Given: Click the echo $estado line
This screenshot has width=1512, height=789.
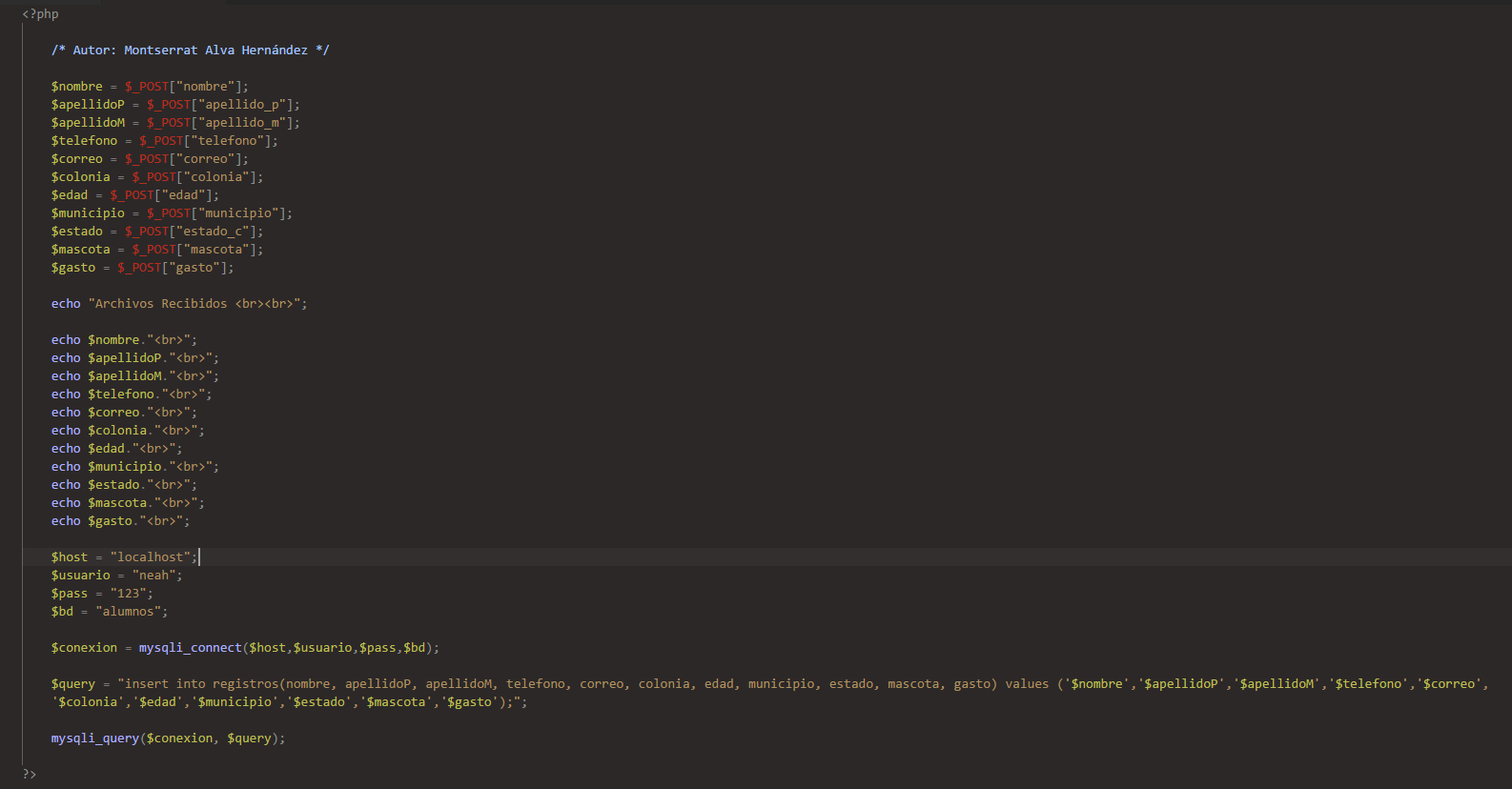Looking at the screenshot, I should [125, 485].
